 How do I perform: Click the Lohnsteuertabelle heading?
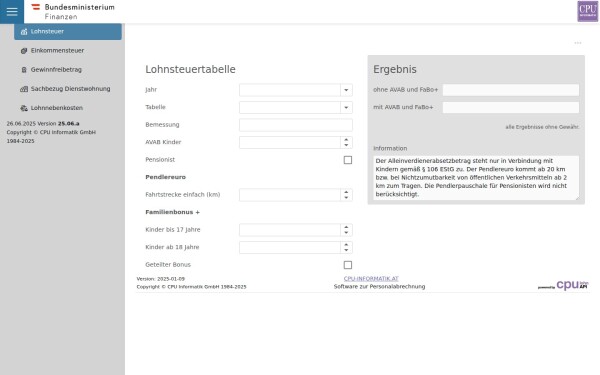(190, 69)
